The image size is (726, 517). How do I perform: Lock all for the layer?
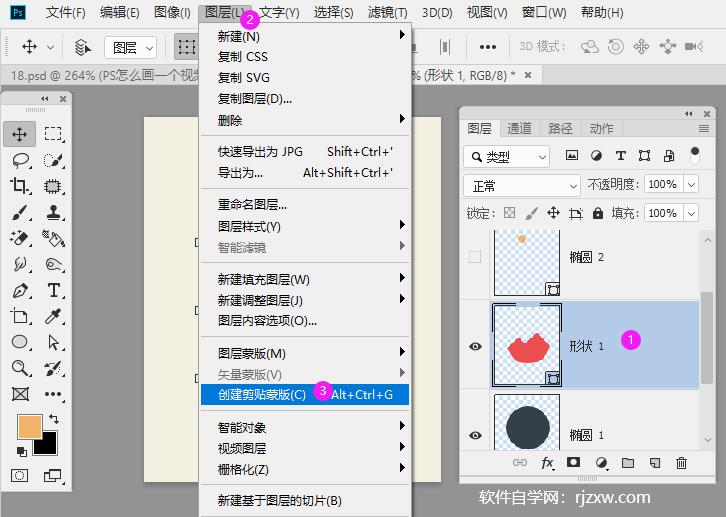click(x=598, y=213)
